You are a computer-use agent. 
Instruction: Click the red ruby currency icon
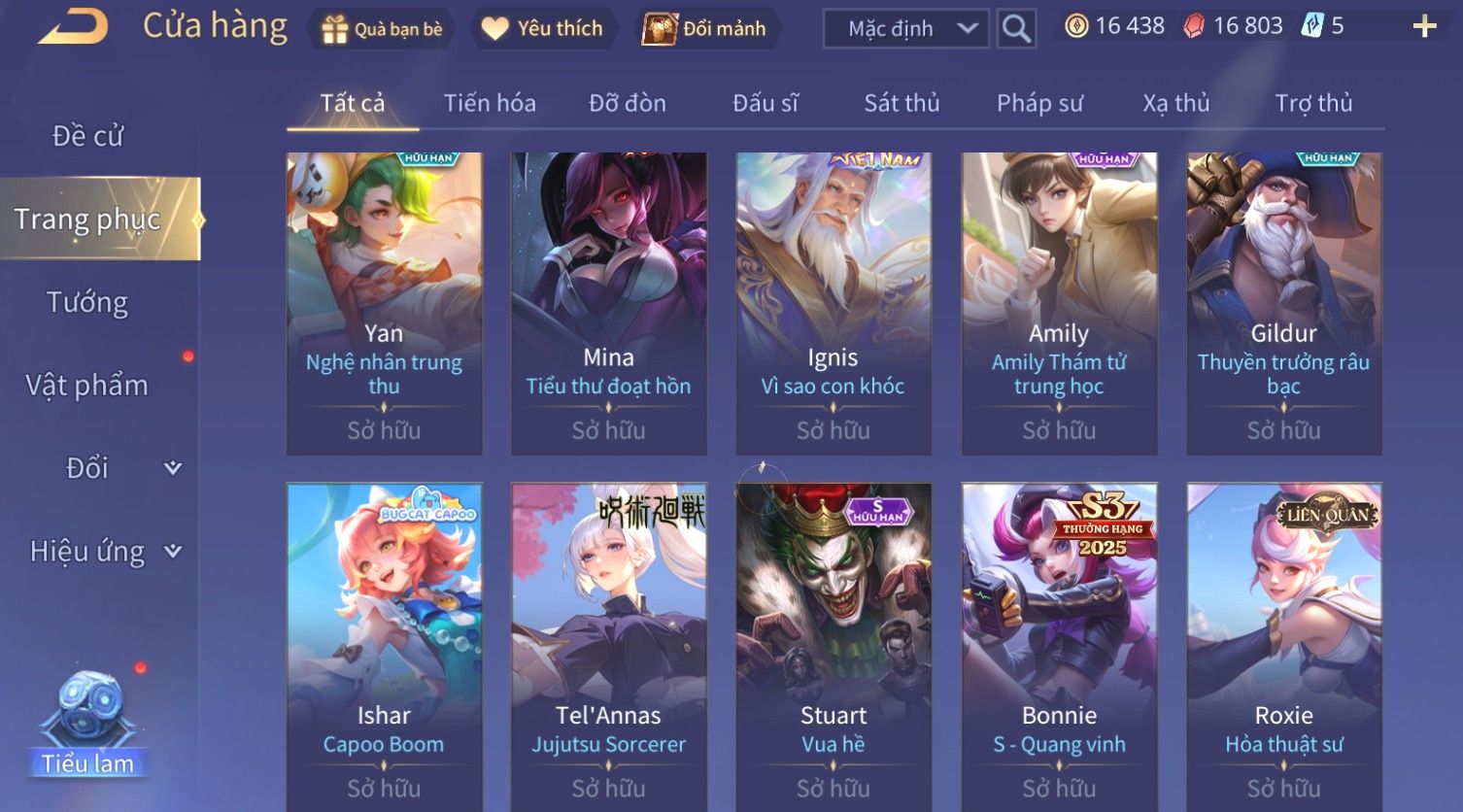[1194, 26]
